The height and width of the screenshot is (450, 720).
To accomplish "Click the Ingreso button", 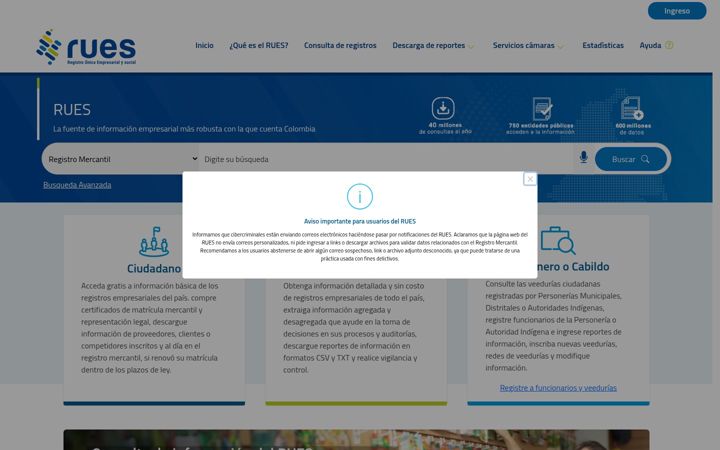I will [677, 11].
